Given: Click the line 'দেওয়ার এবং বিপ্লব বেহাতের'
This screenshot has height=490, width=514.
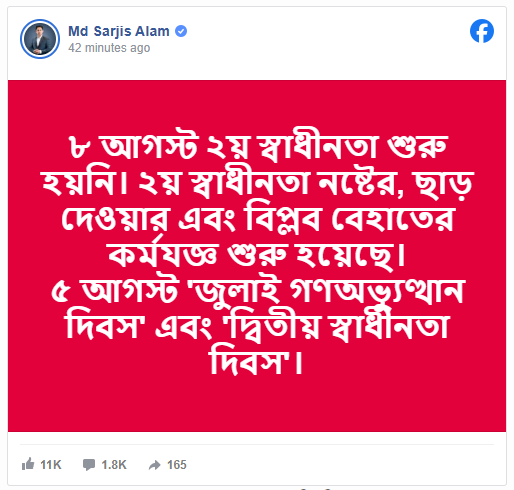Looking at the screenshot, I should [x=258, y=218].
